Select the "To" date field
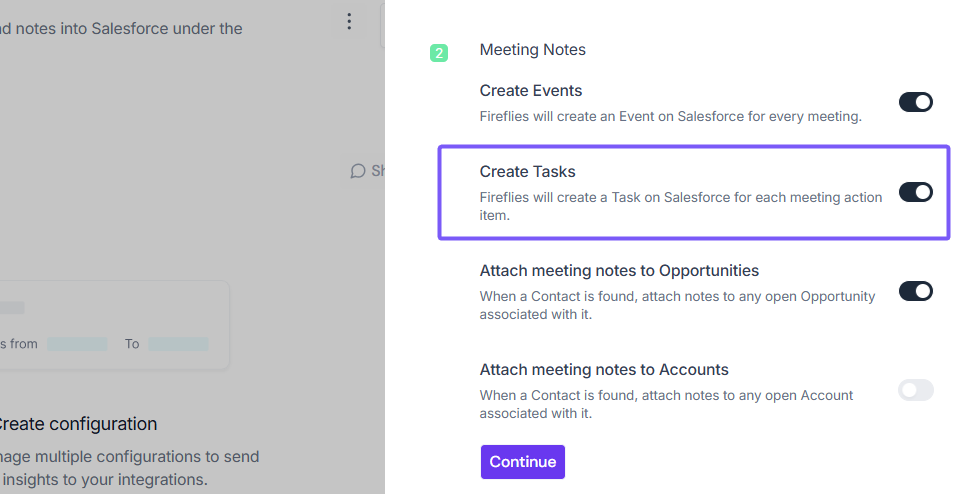970x494 pixels. point(178,344)
